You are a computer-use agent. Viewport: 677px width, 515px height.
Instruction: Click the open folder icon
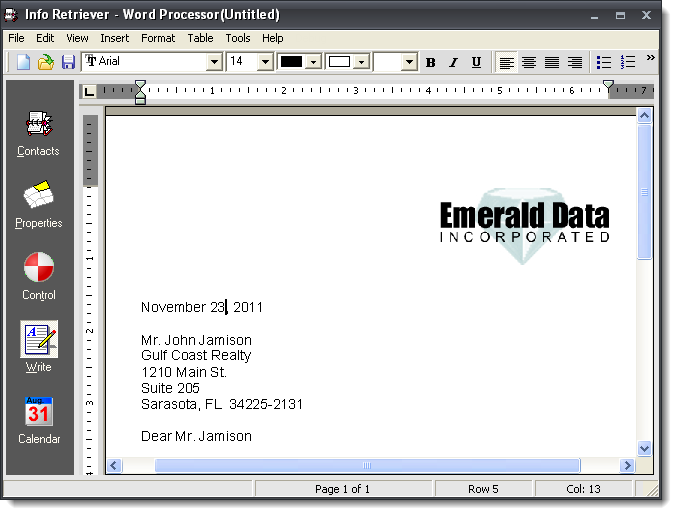tap(46, 62)
